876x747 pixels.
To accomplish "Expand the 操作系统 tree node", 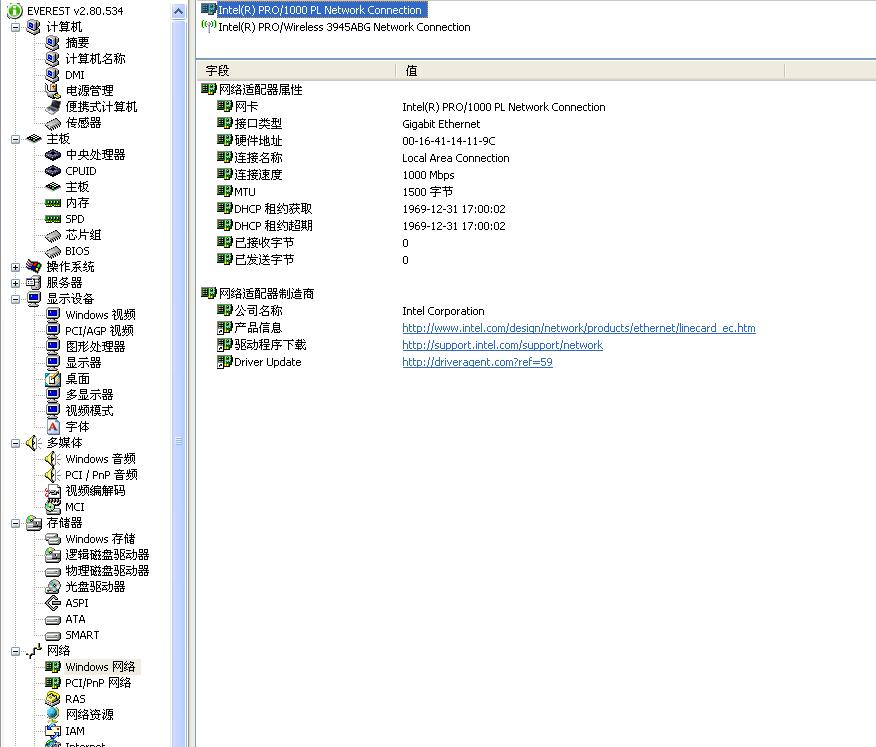I will click(16, 267).
